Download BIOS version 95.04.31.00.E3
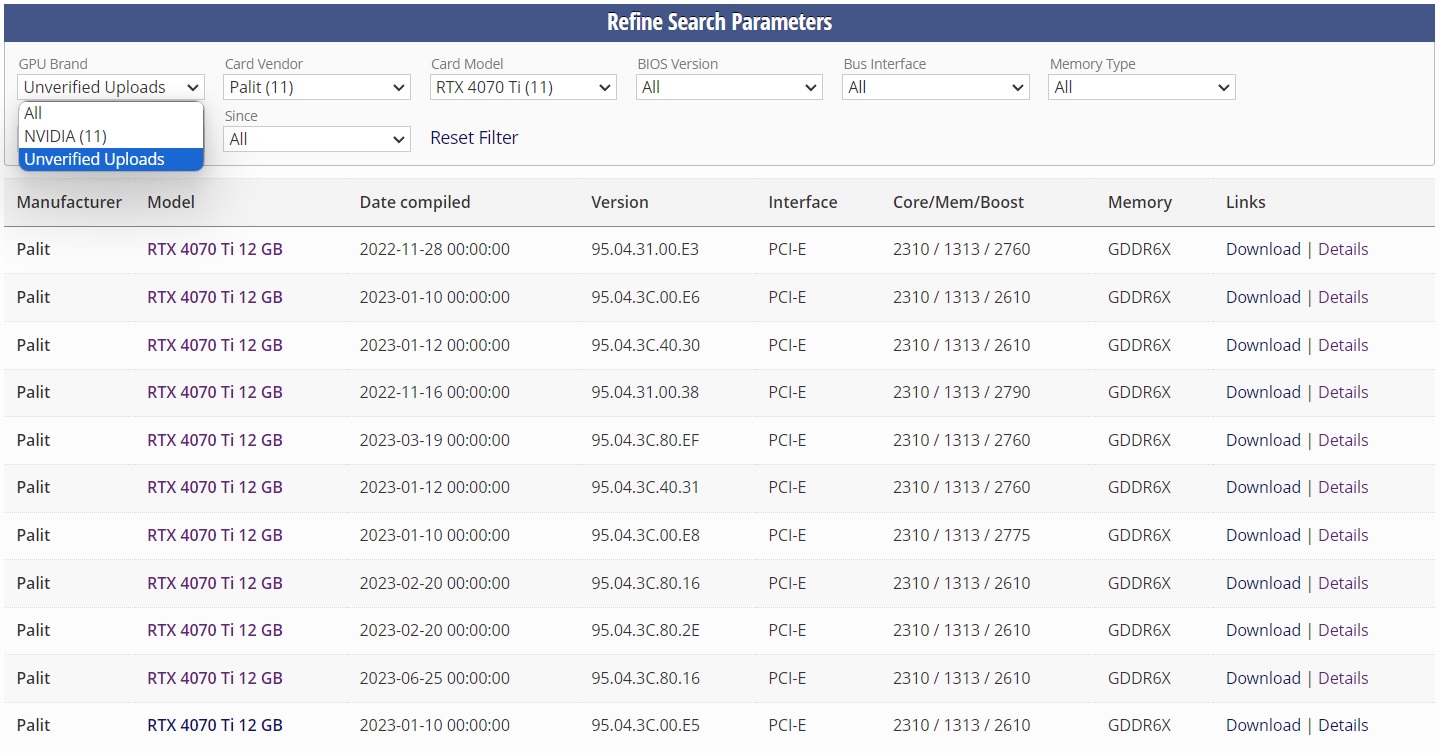 point(1263,249)
